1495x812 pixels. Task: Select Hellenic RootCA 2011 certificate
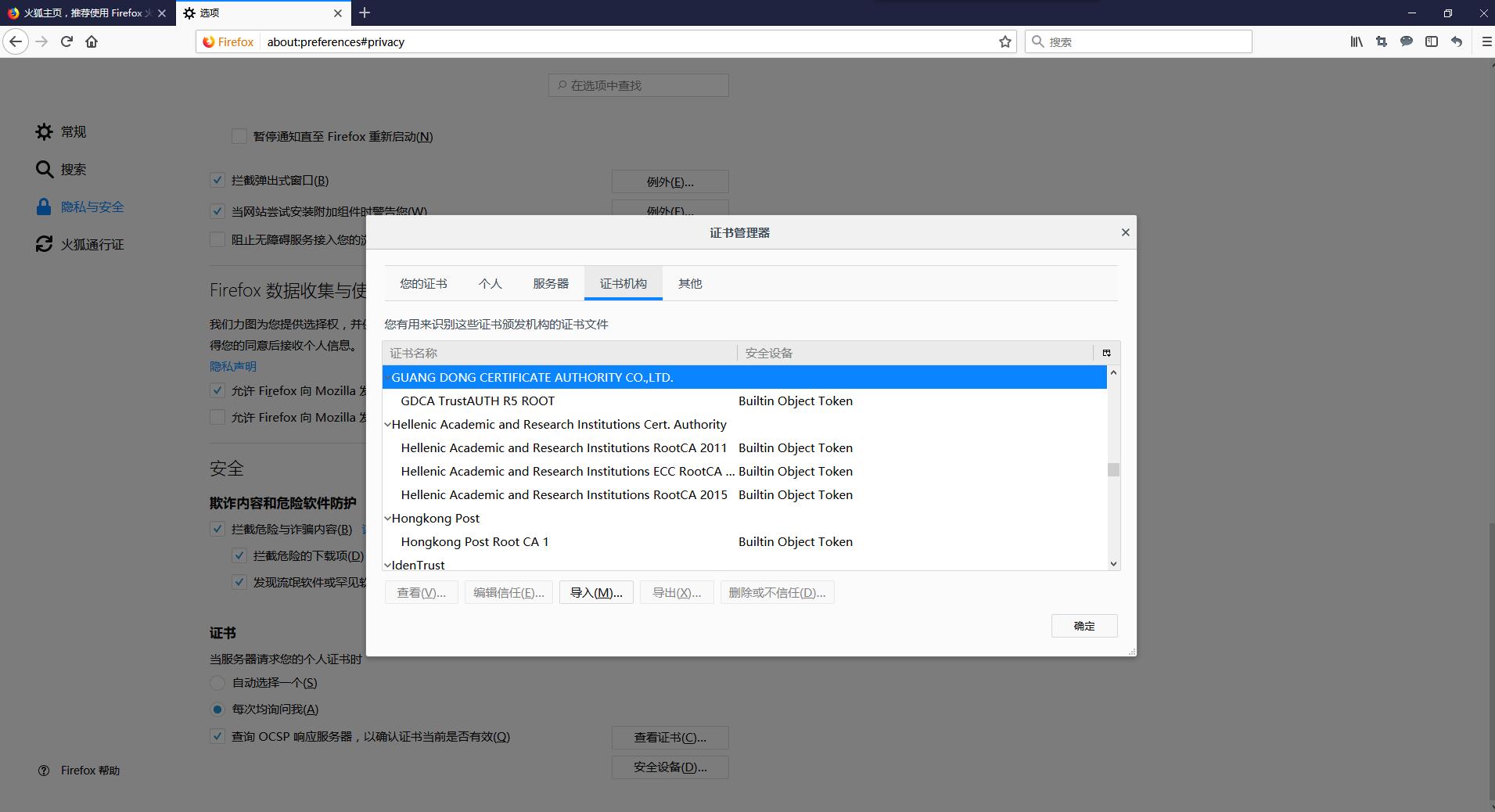click(x=745, y=447)
